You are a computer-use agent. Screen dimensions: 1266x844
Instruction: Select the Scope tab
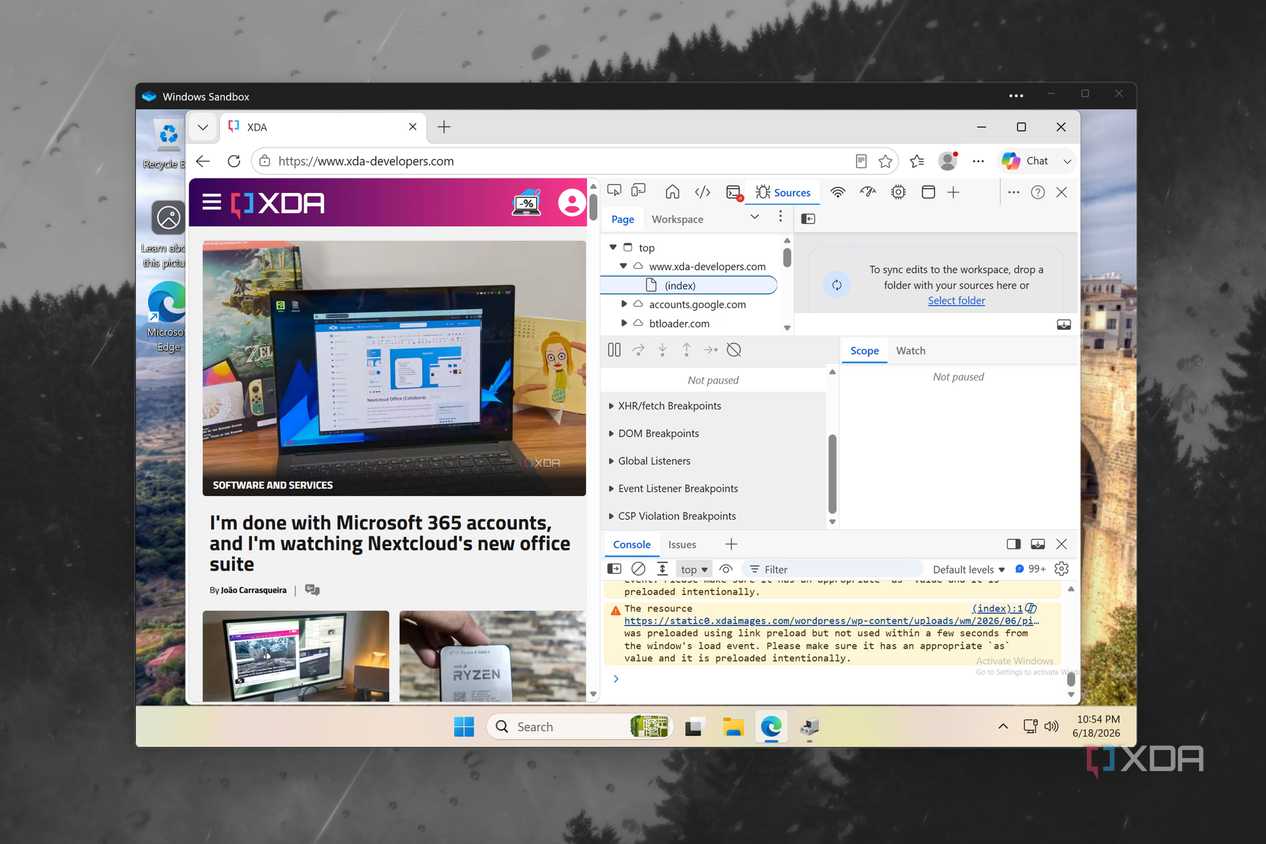tap(864, 351)
